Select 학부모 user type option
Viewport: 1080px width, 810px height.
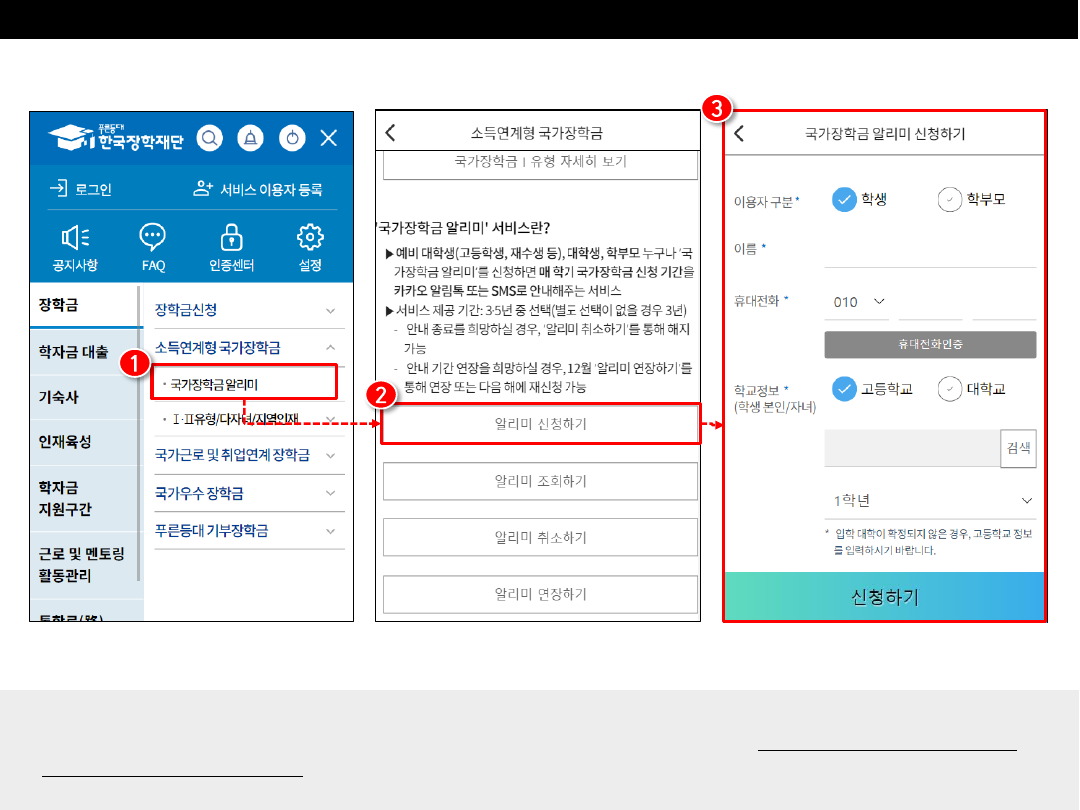click(x=949, y=200)
